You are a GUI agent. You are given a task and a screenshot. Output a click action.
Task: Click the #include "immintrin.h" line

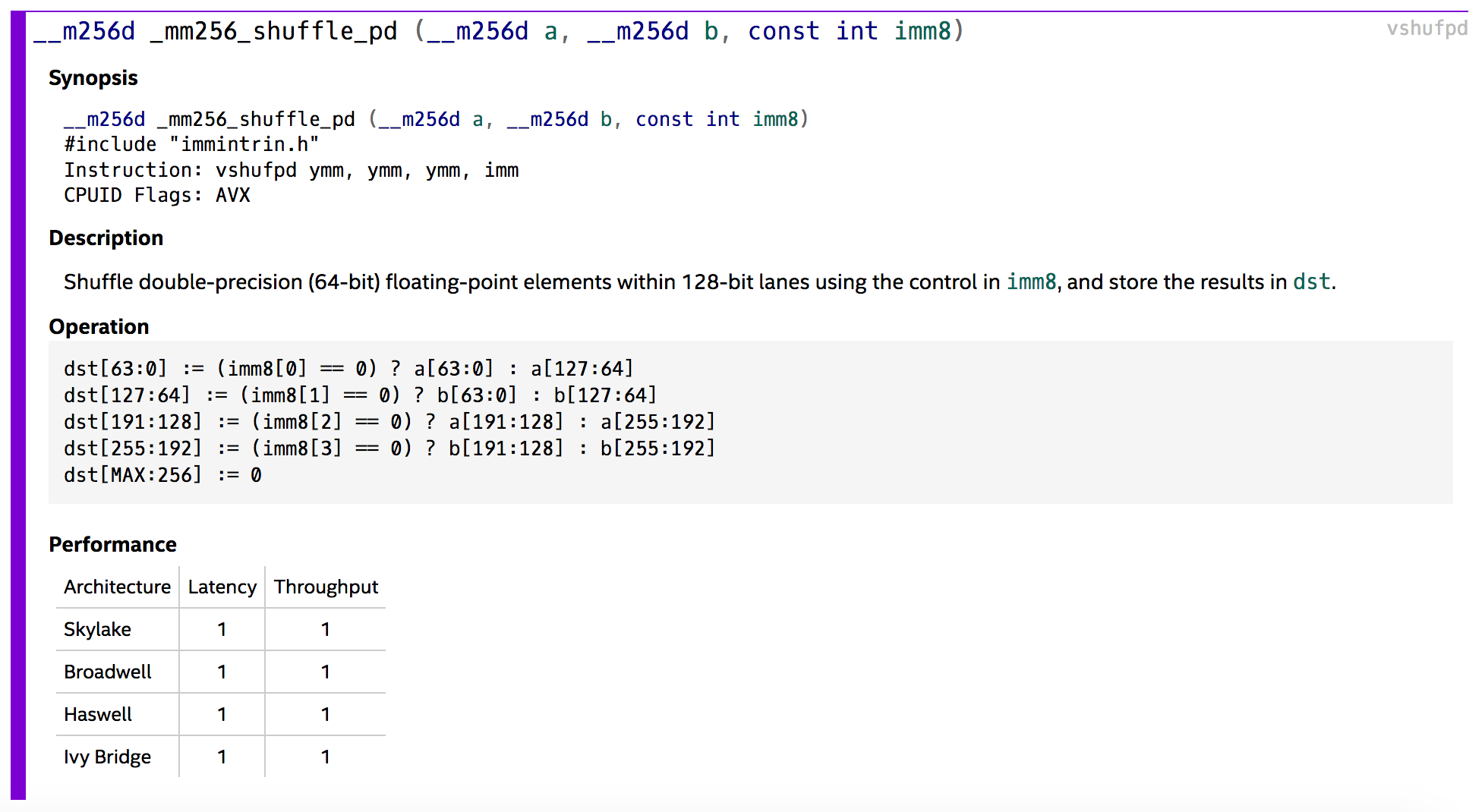click(x=191, y=145)
